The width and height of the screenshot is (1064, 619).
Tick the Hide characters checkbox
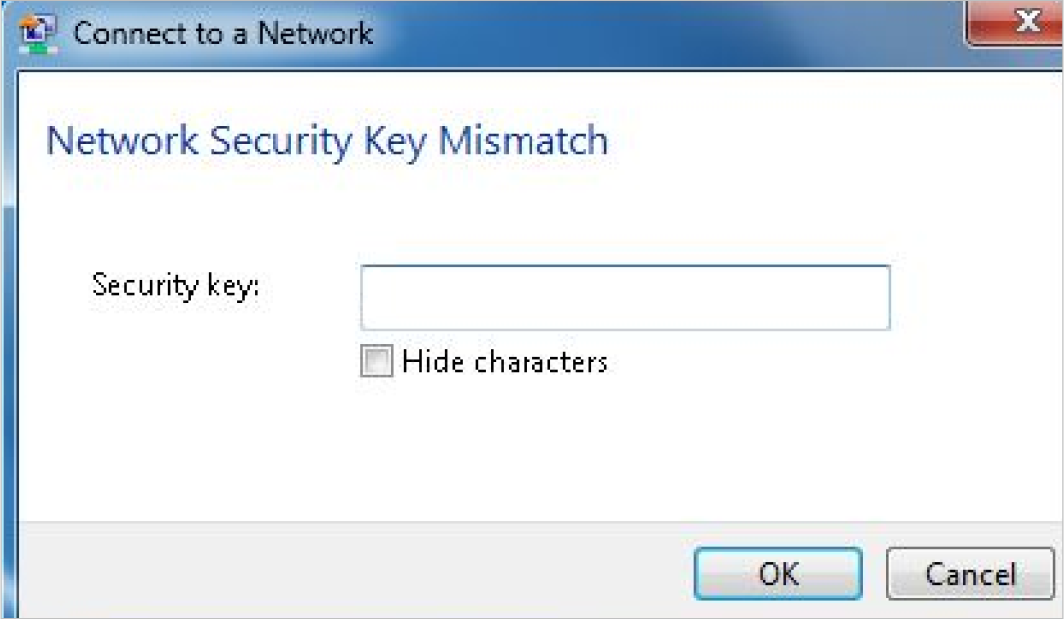tap(376, 362)
